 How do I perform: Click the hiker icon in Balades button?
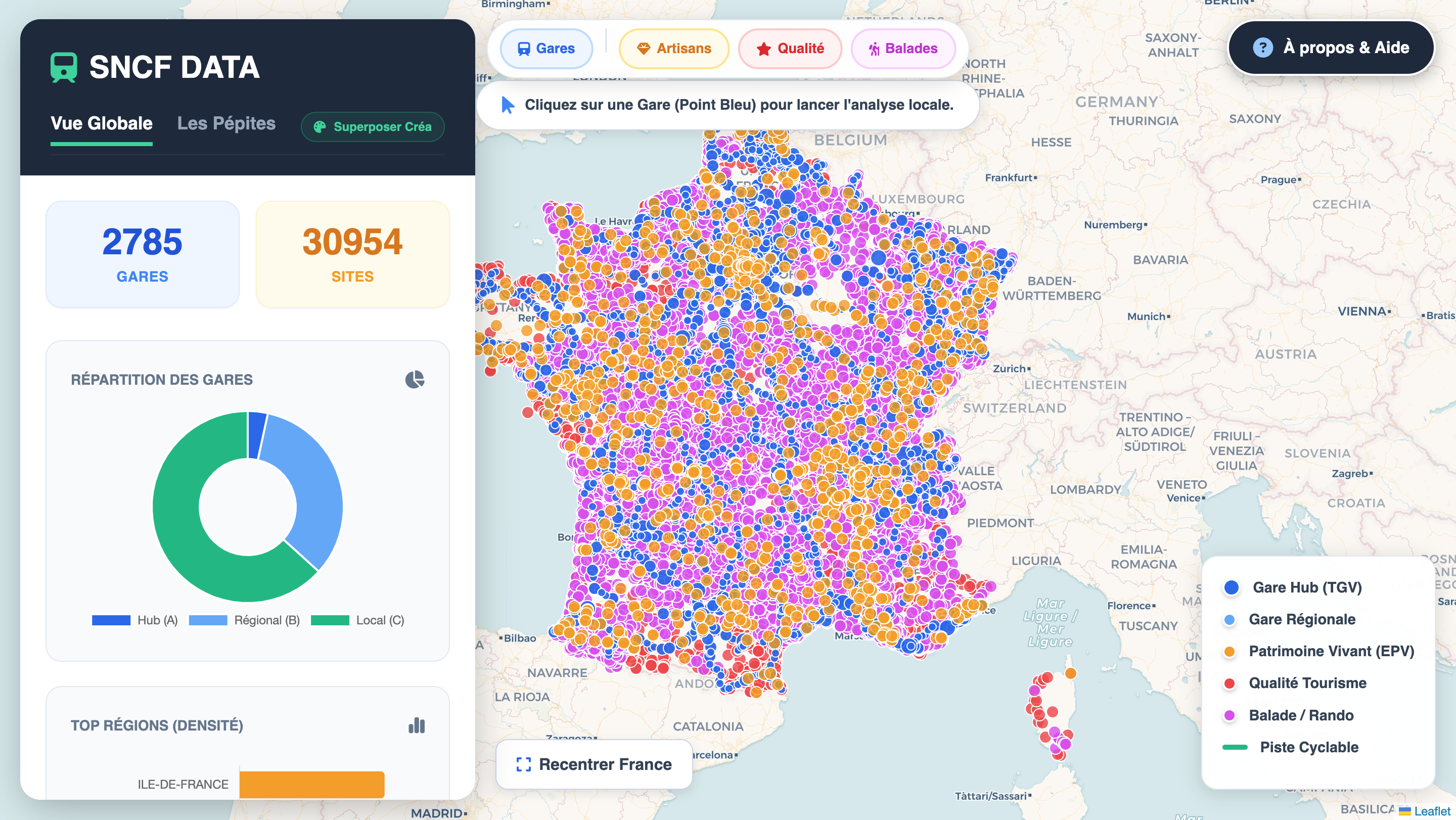tap(874, 49)
